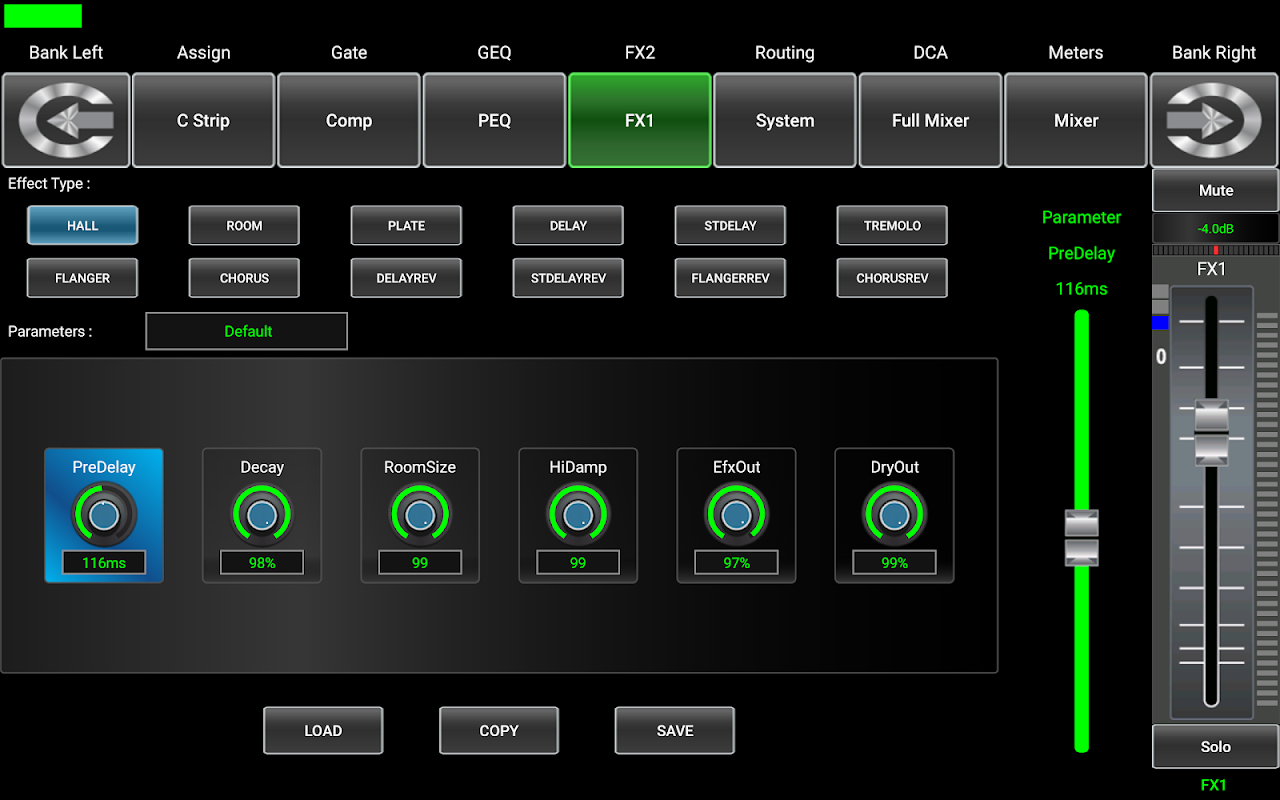Screen dimensions: 1280x800
Task: Click the 97% EfxOut value box
Action: [x=736, y=563]
